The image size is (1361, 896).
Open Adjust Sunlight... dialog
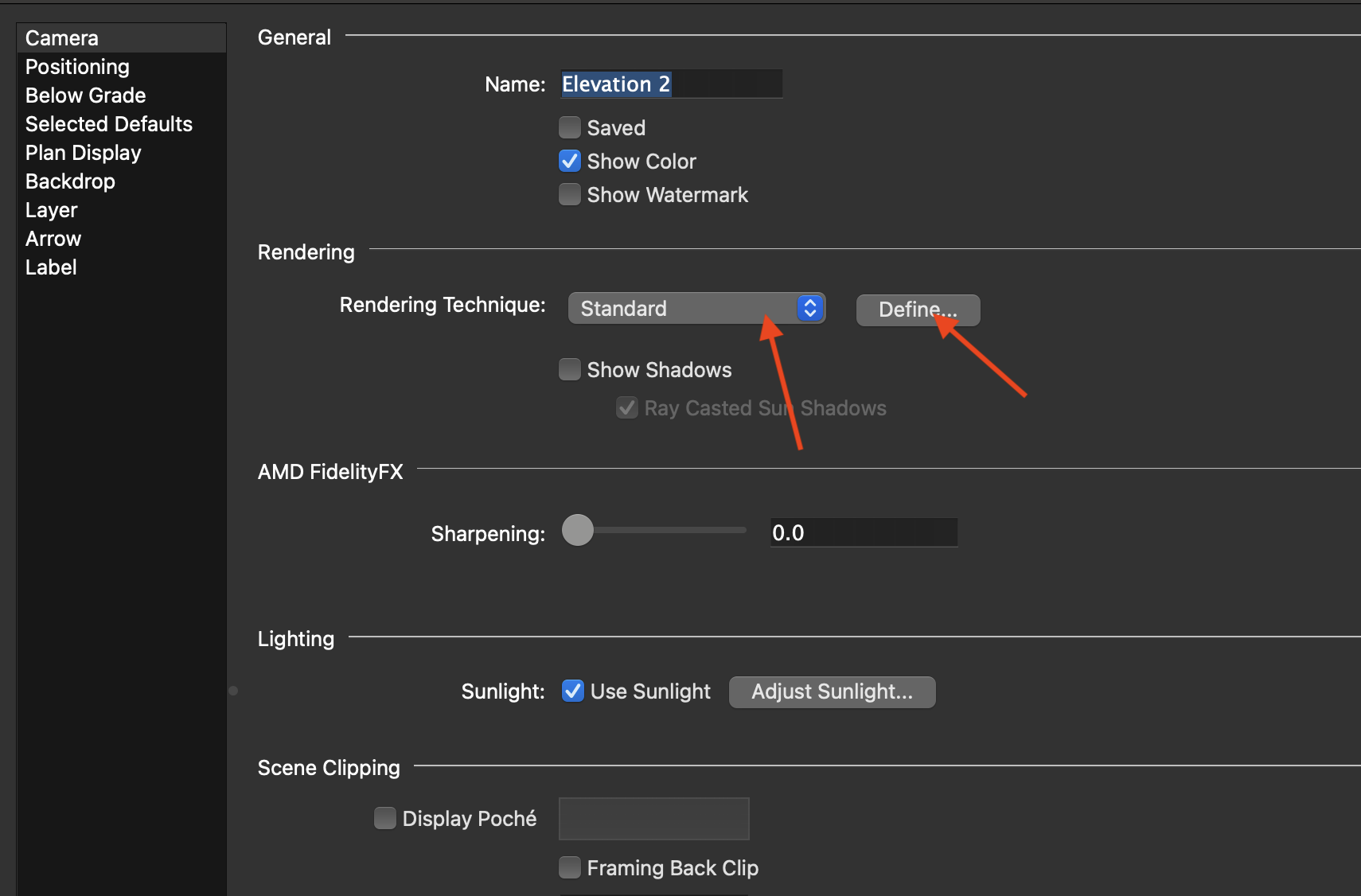click(x=832, y=691)
